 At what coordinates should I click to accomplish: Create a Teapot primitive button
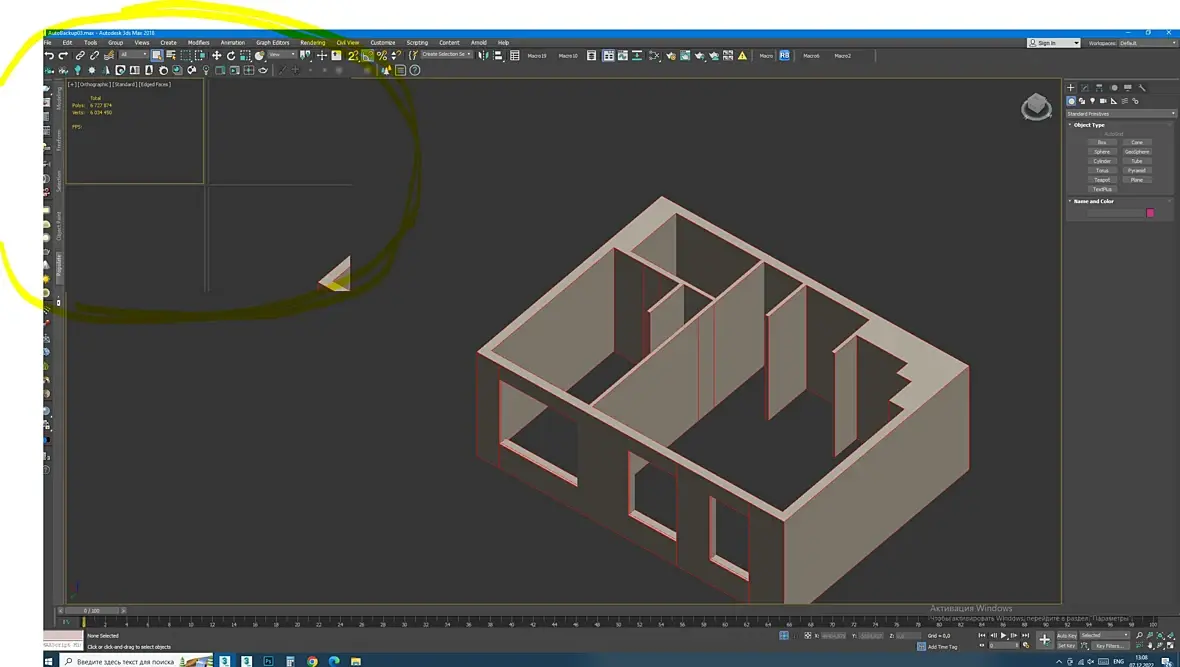click(1102, 180)
